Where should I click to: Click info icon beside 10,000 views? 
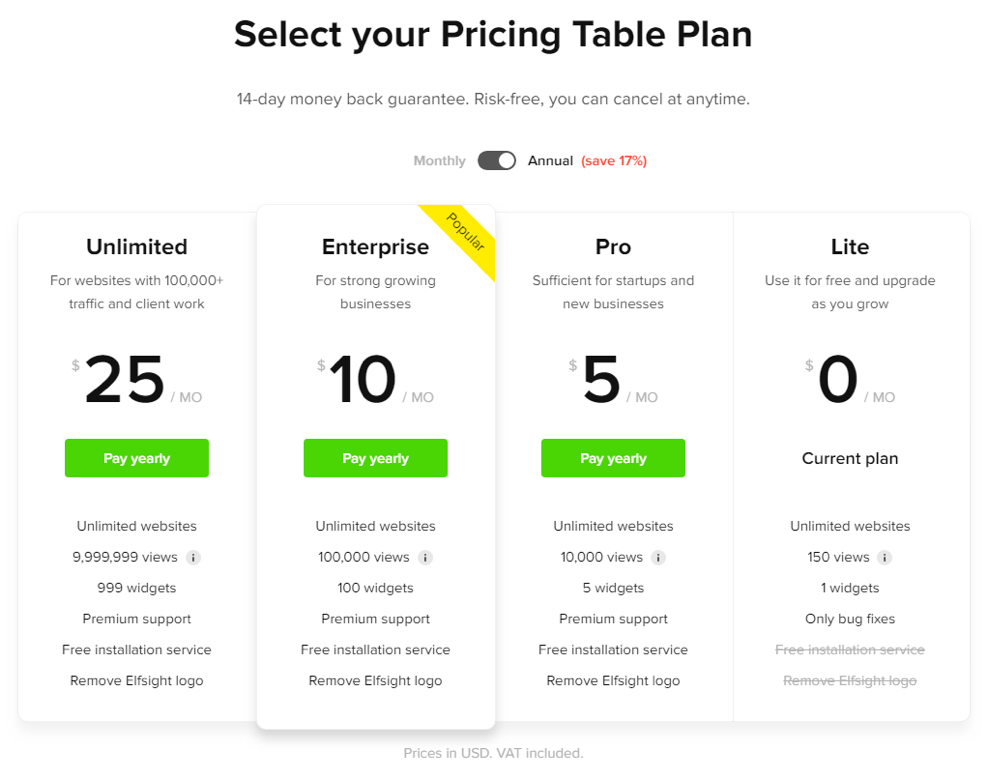tap(658, 558)
